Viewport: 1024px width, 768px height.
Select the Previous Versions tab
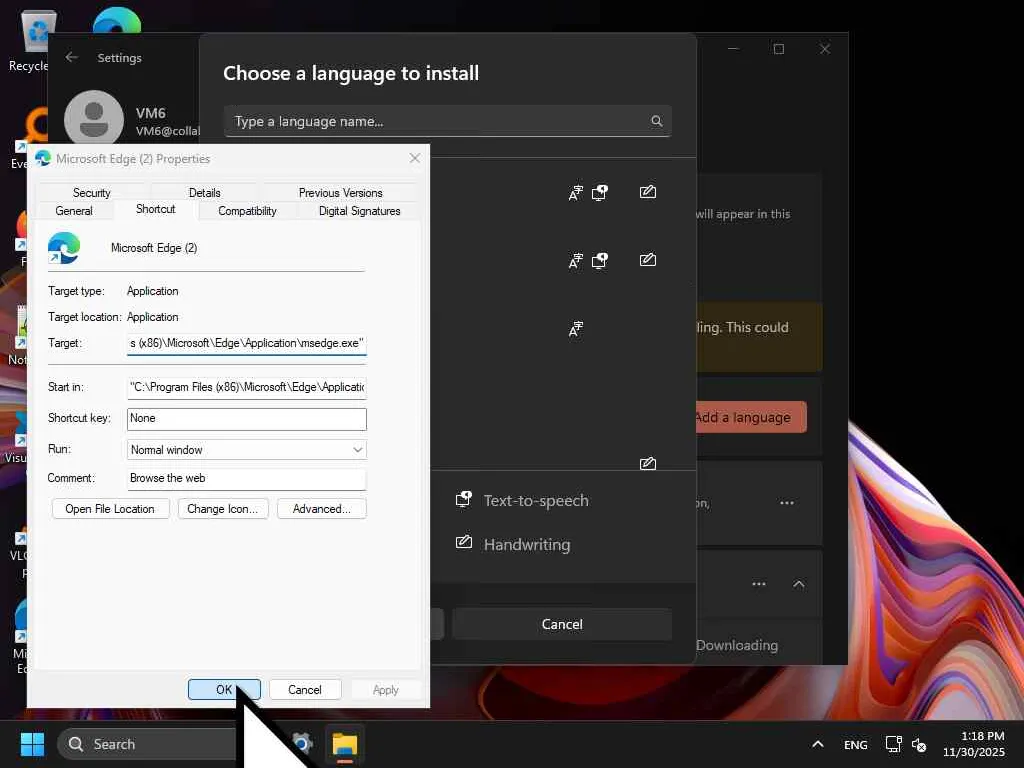tap(340, 193)
